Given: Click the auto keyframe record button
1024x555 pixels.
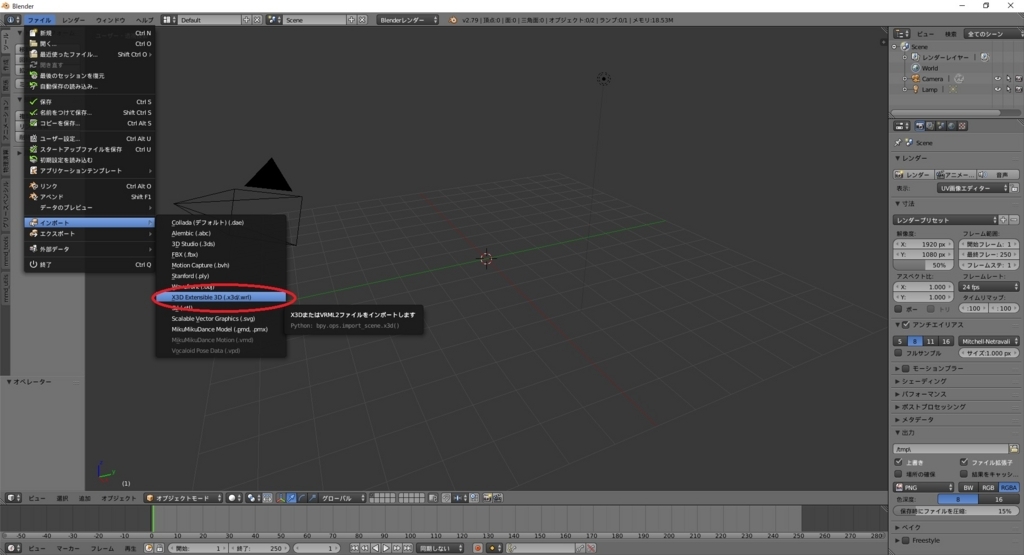Looking at the screenshot, I should pyautogui.click(x=477, y=548).
